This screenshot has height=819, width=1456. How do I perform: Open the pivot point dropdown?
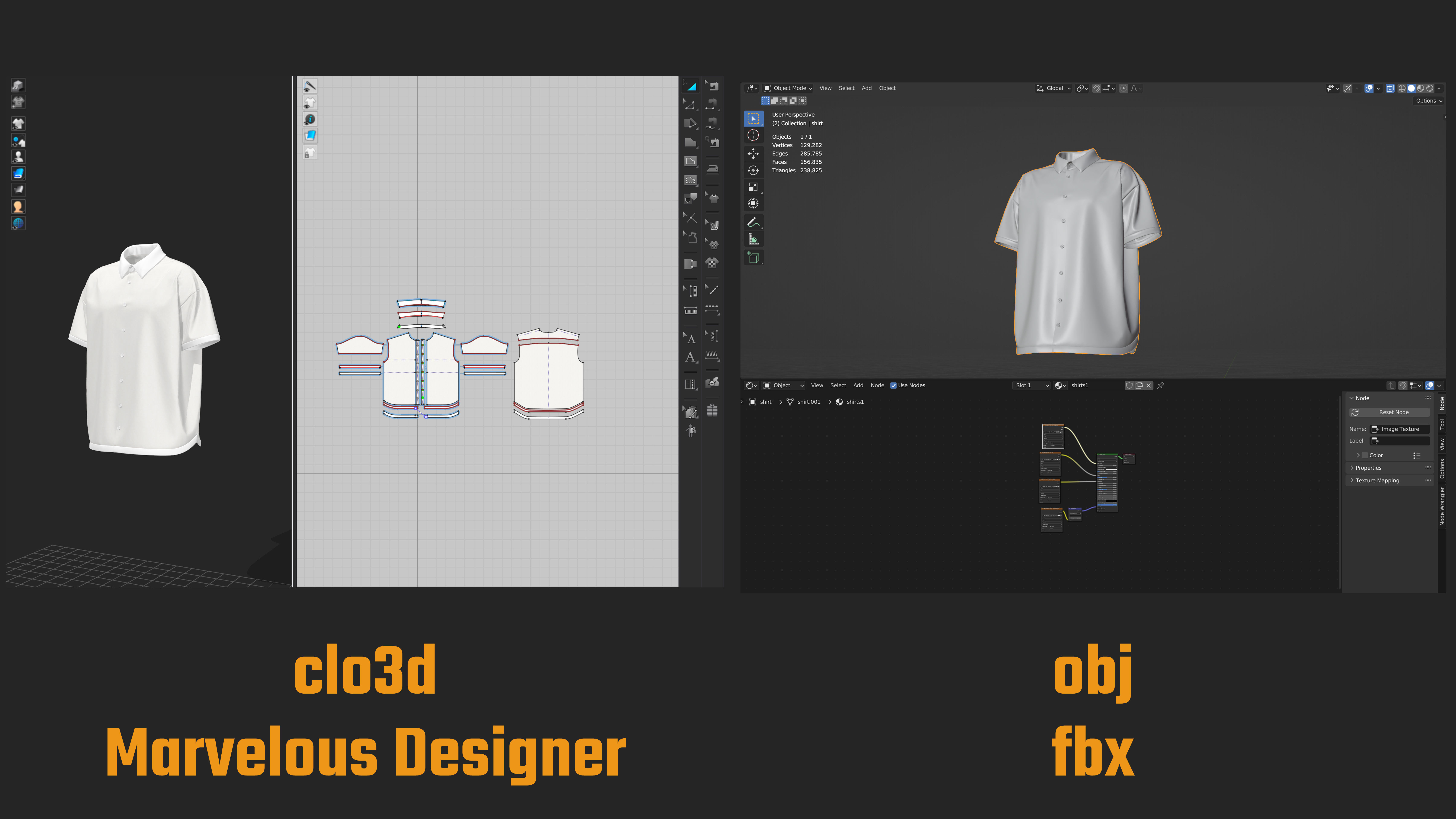[1082, 88]
